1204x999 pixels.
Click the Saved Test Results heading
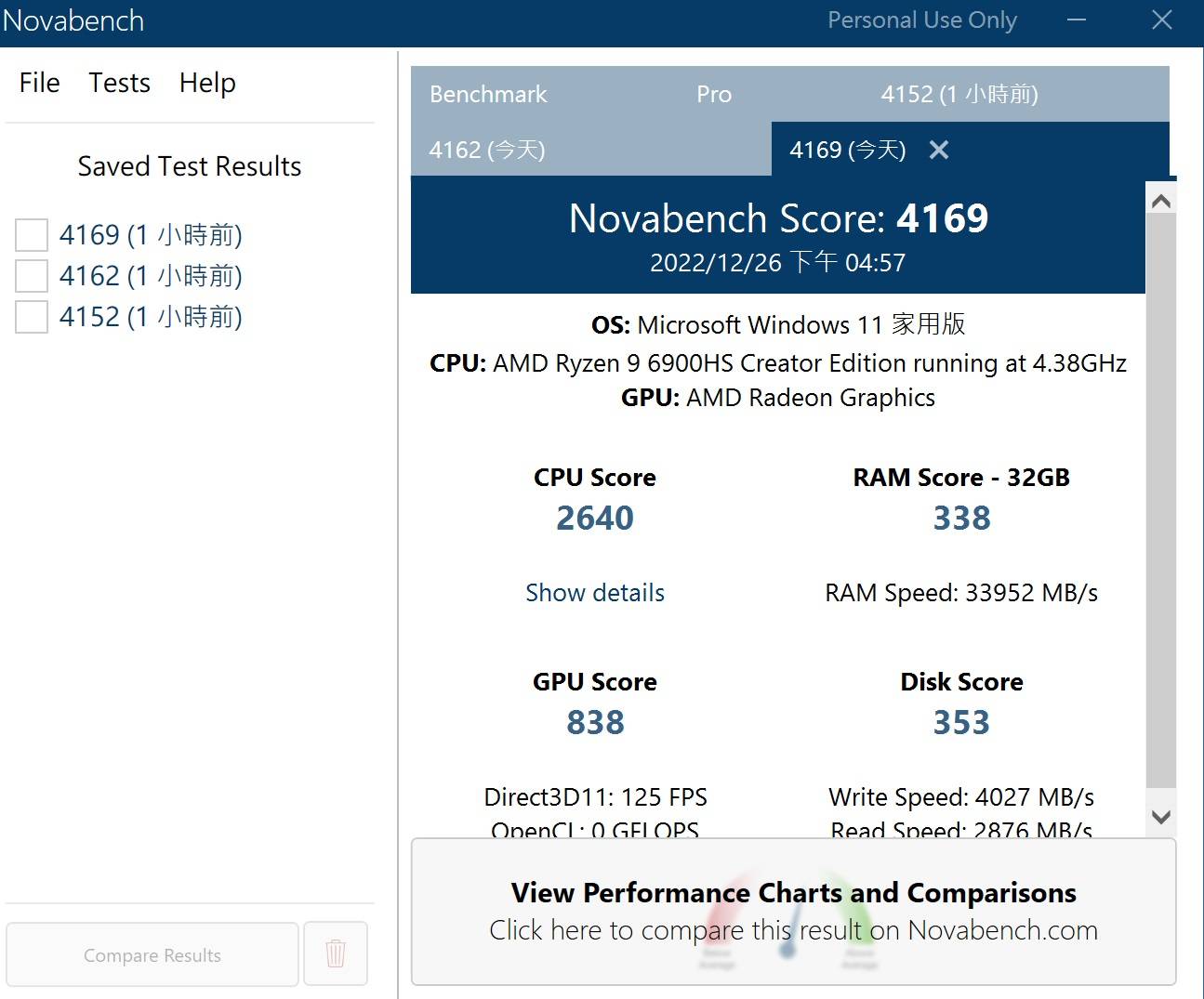coord(190,166)
